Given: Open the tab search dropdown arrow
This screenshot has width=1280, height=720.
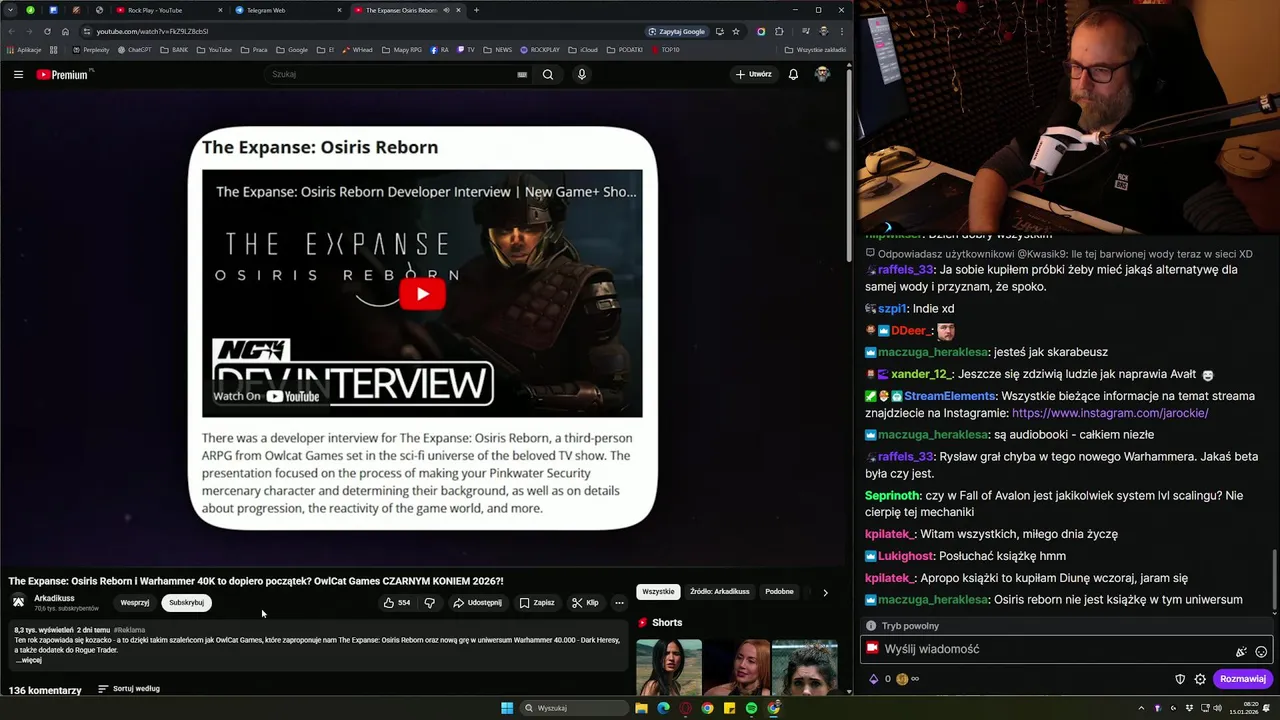Looking at the screenshot, I should coord(12,10).
